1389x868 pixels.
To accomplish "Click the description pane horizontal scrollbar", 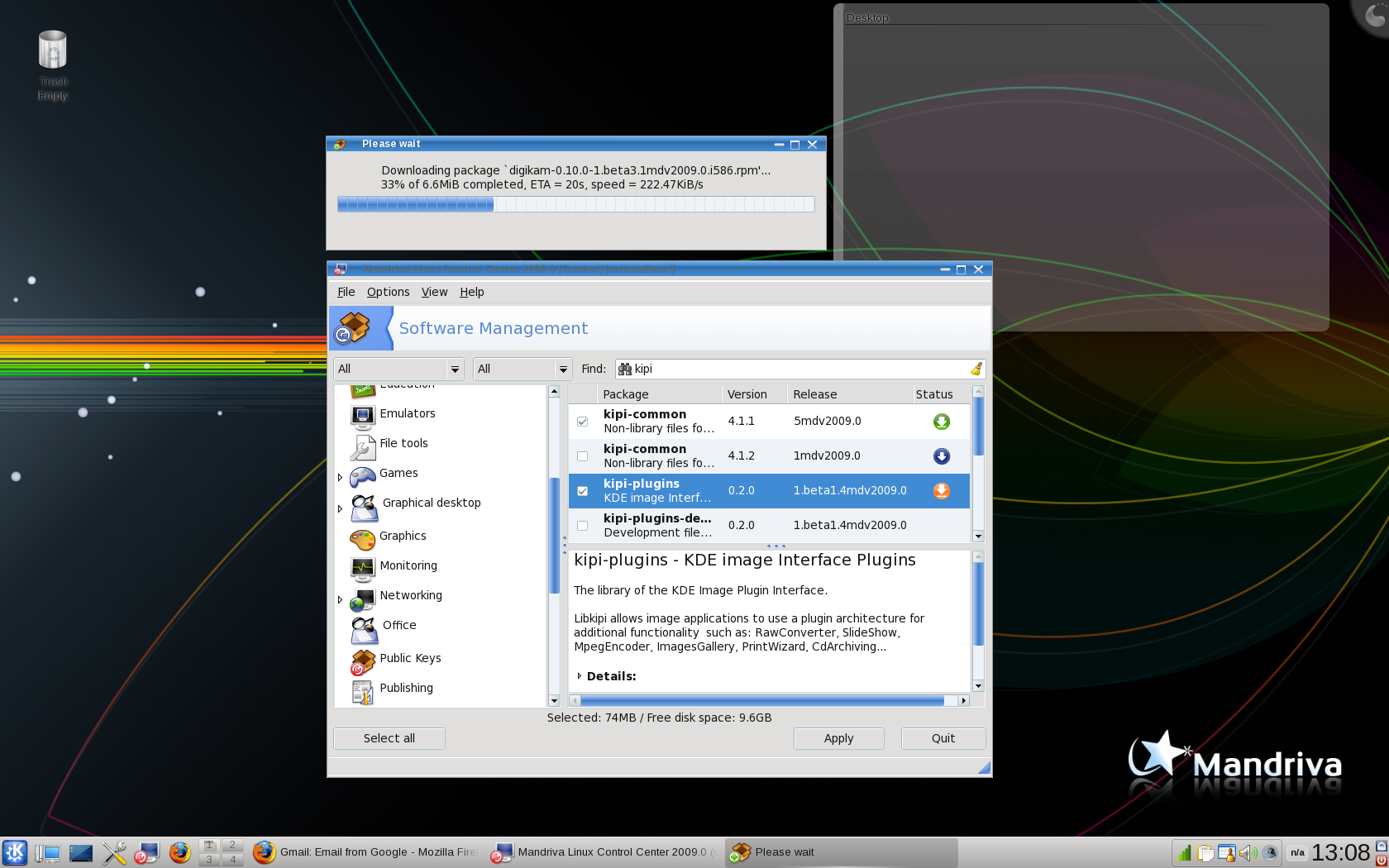I will (x=769, y=700).
